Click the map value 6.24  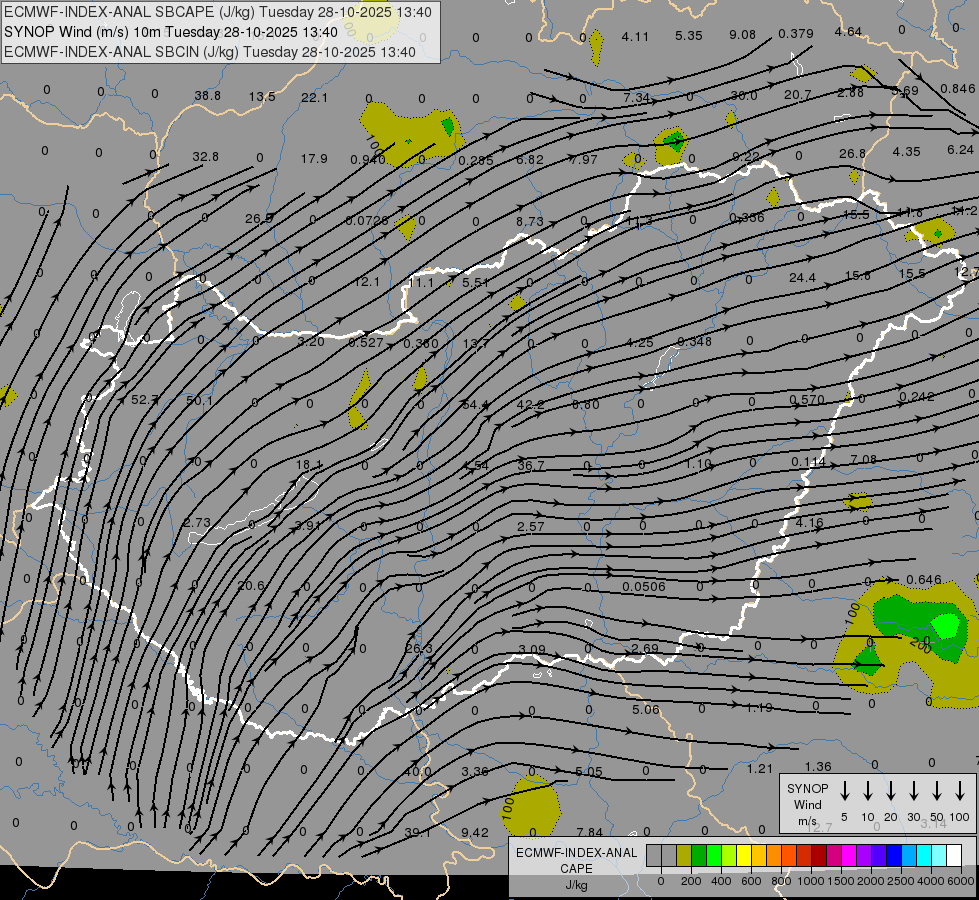click(960, 149)
